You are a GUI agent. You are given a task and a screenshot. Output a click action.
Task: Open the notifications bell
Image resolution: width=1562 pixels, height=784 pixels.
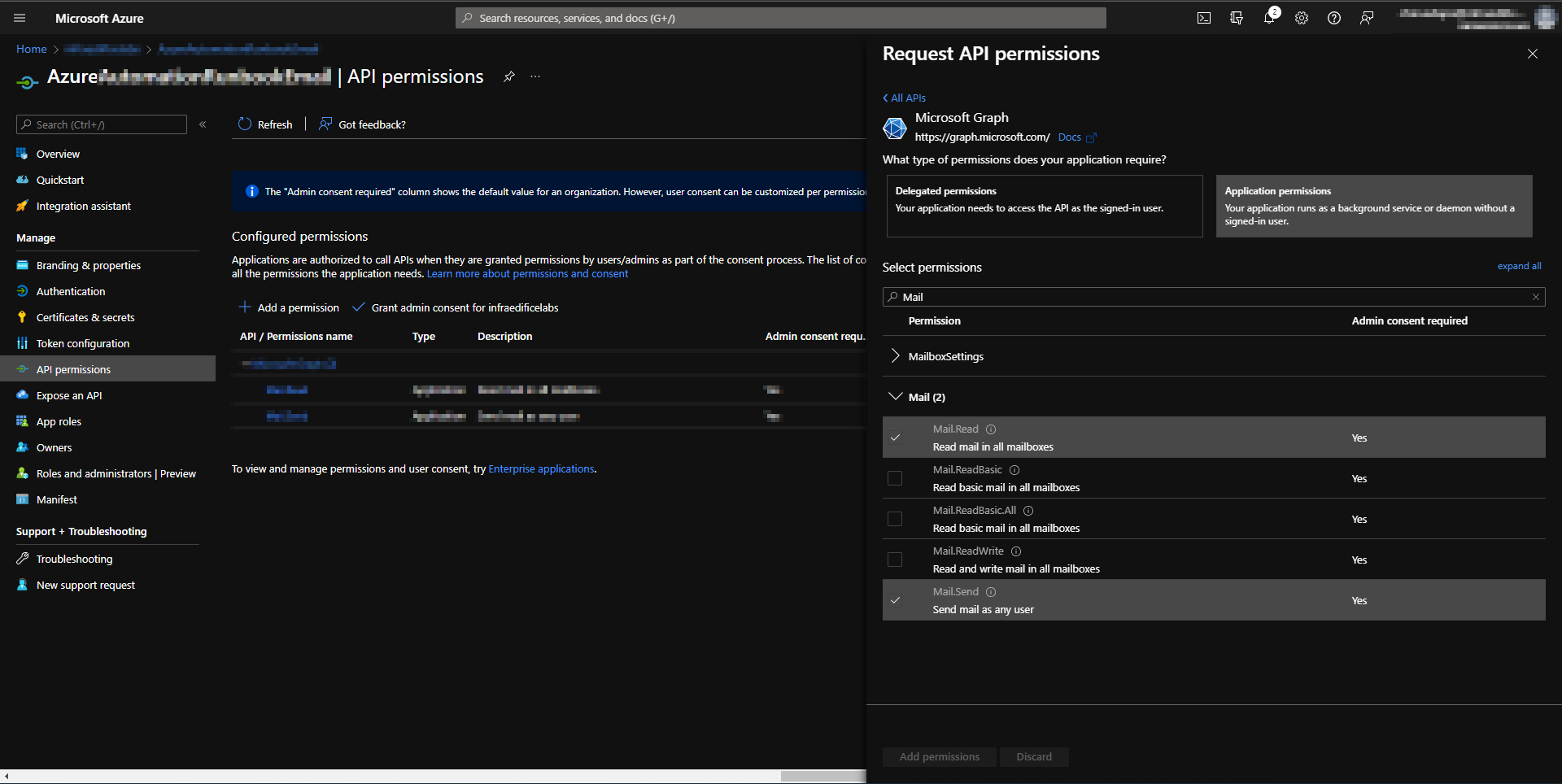[x=1269, y=18]
